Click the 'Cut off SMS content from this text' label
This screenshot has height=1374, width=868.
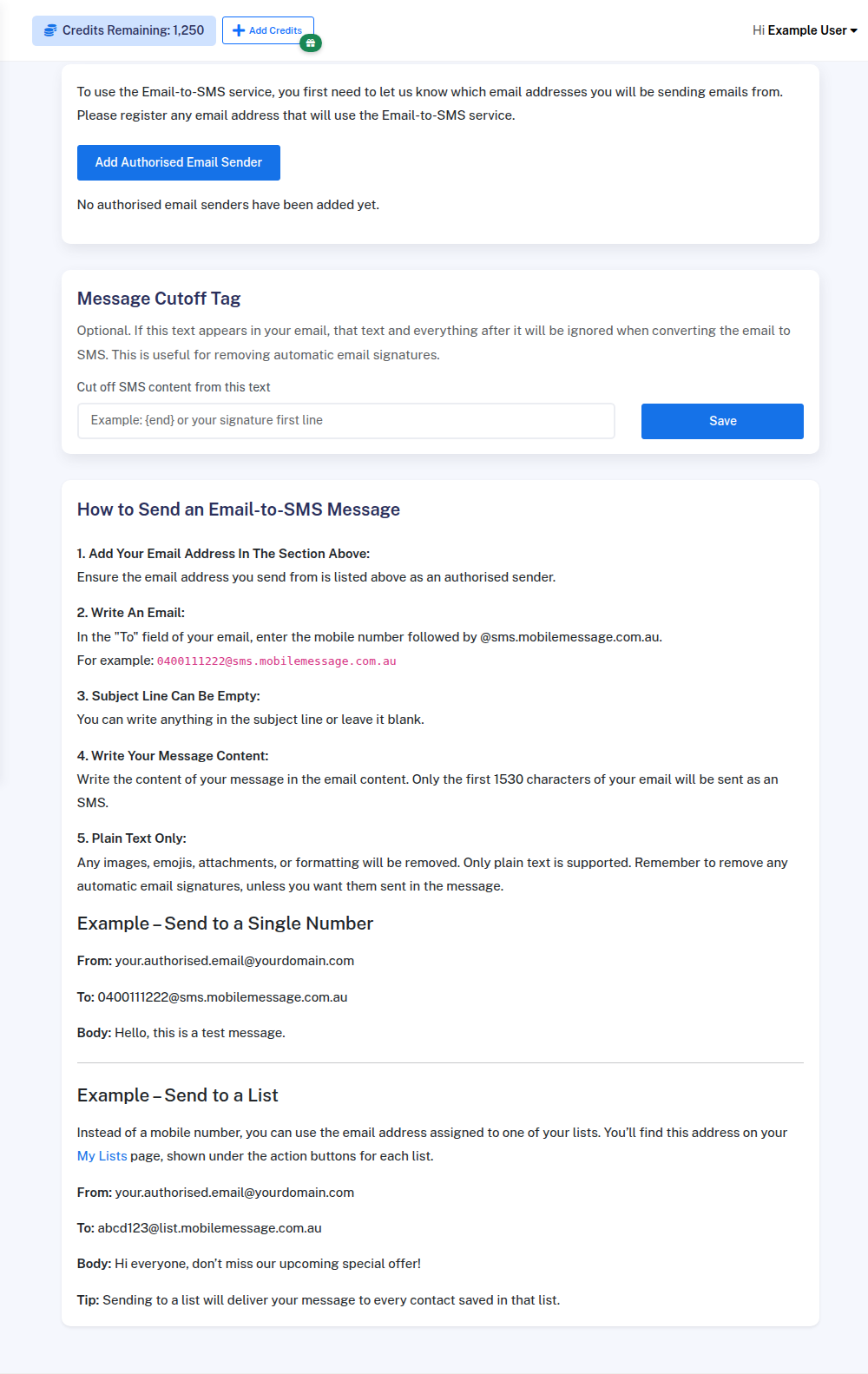174,387
